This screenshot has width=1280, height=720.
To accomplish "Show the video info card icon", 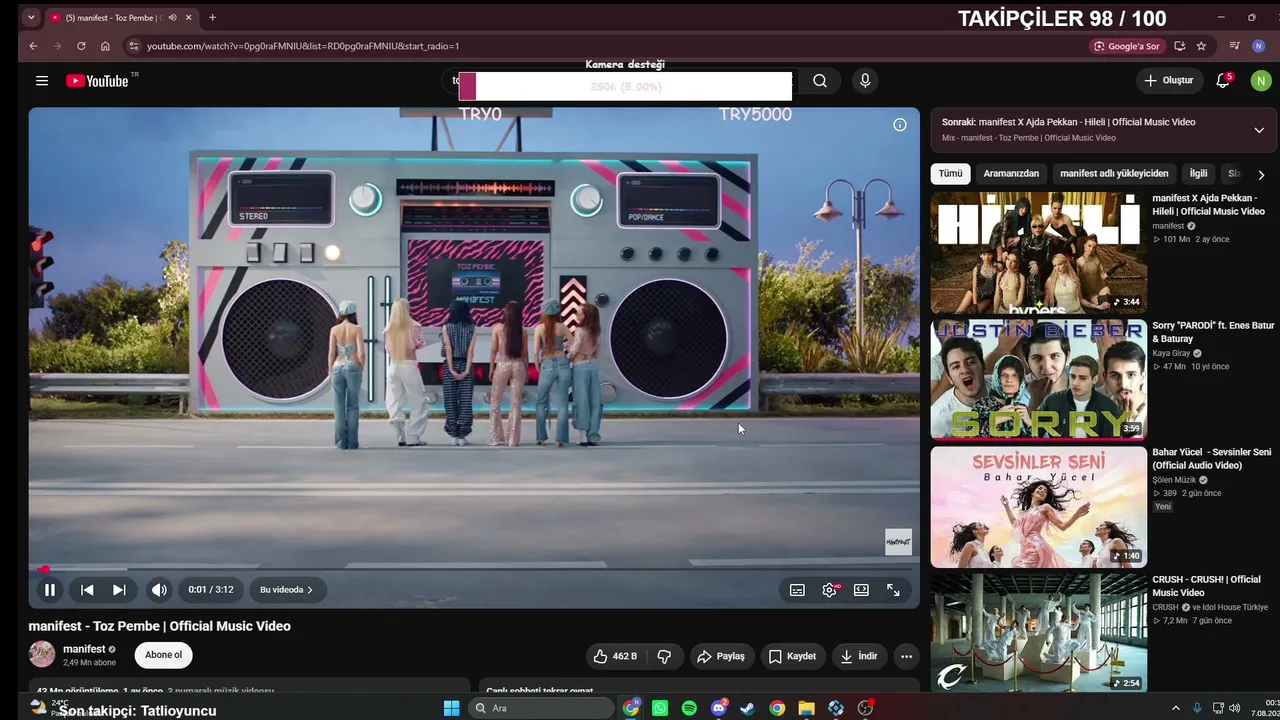I will (x=900, y=125).
